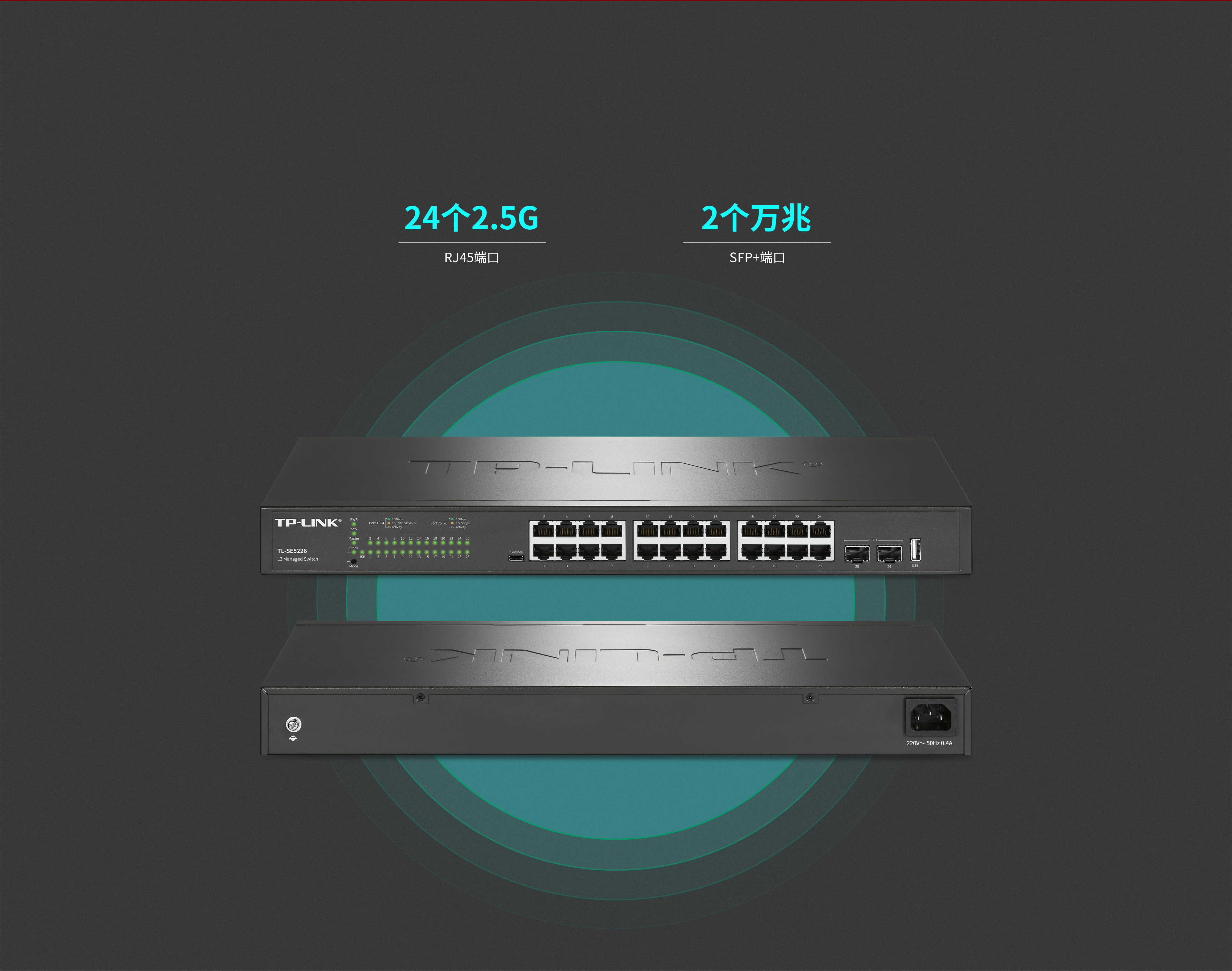Click the 'SFP+端口' caption
This screenshot has height=971, width=1232.
pos(757,258)
